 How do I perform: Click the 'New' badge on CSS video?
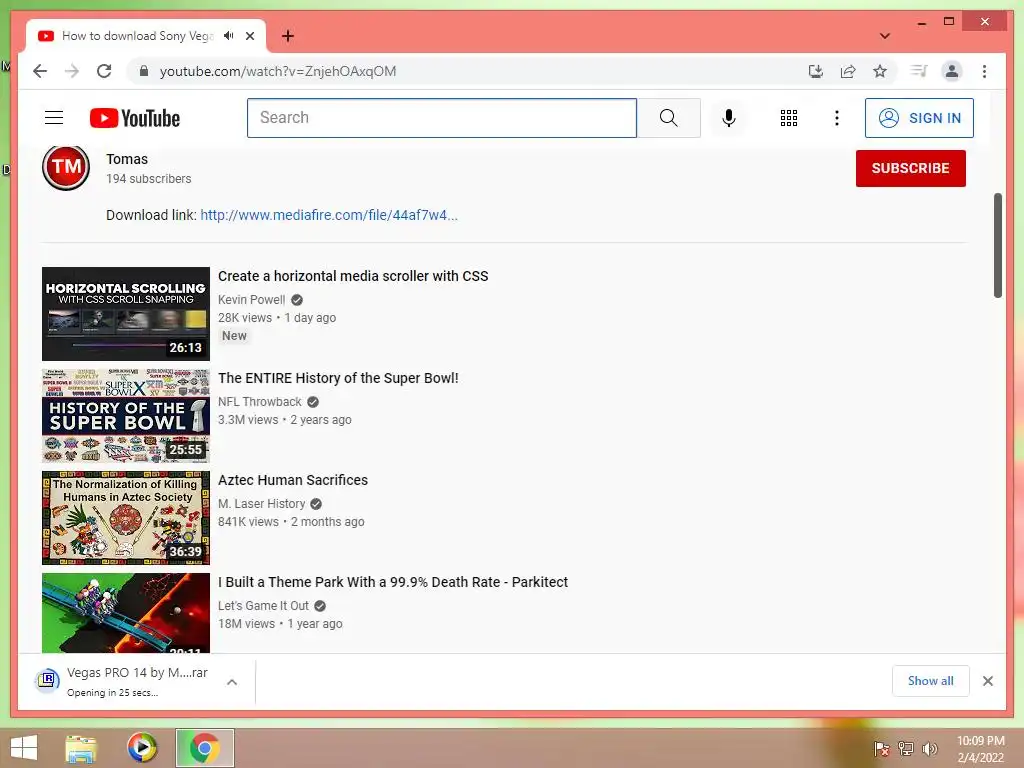point(234,336)
